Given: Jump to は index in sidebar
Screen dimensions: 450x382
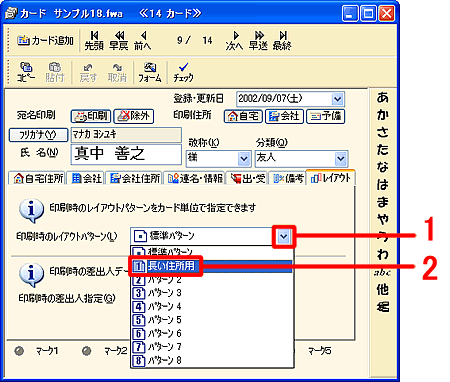Looking at the screenshot, I should tap(382, 184).
